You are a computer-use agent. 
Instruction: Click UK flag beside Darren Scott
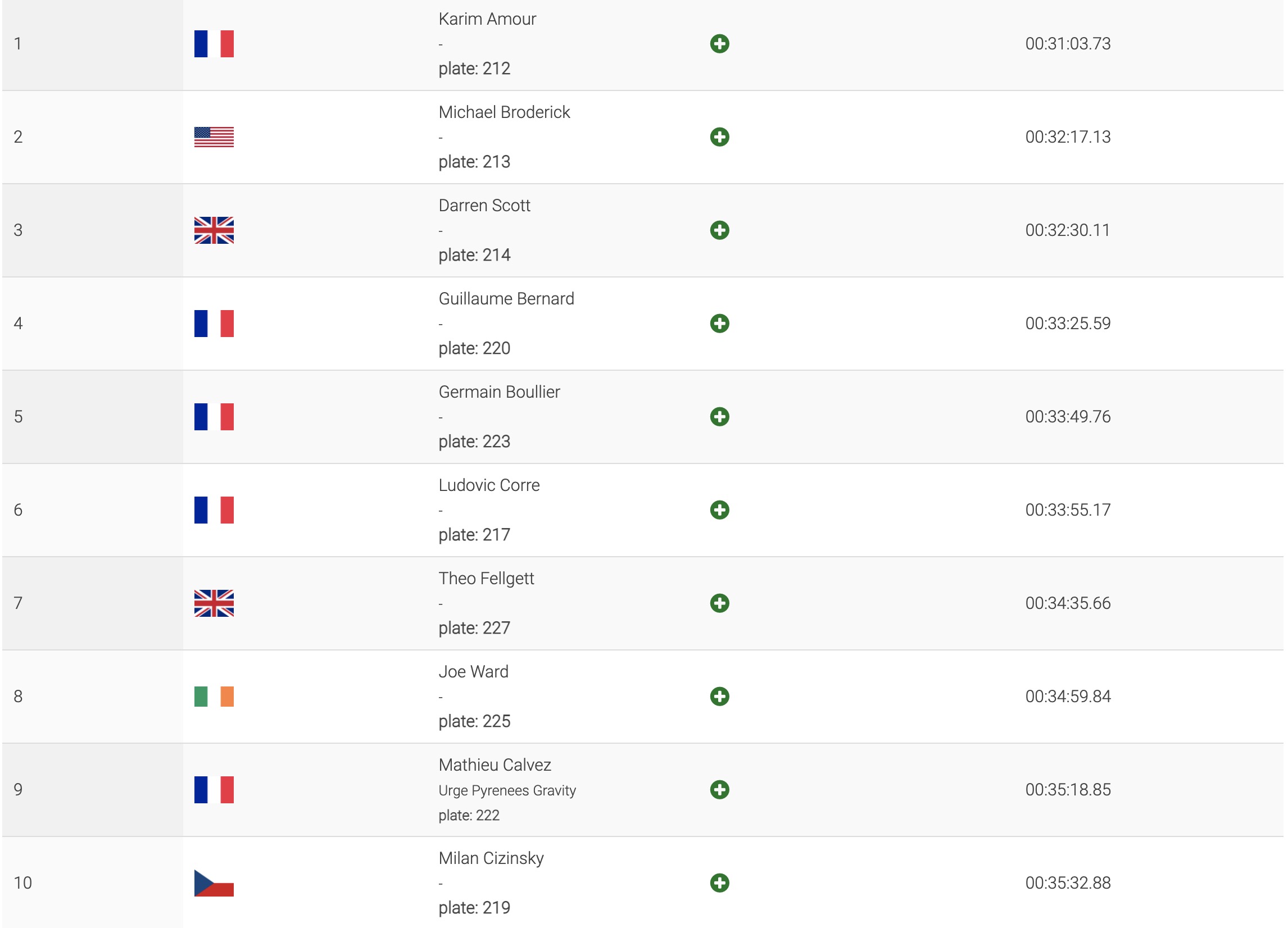coord(214,230)
